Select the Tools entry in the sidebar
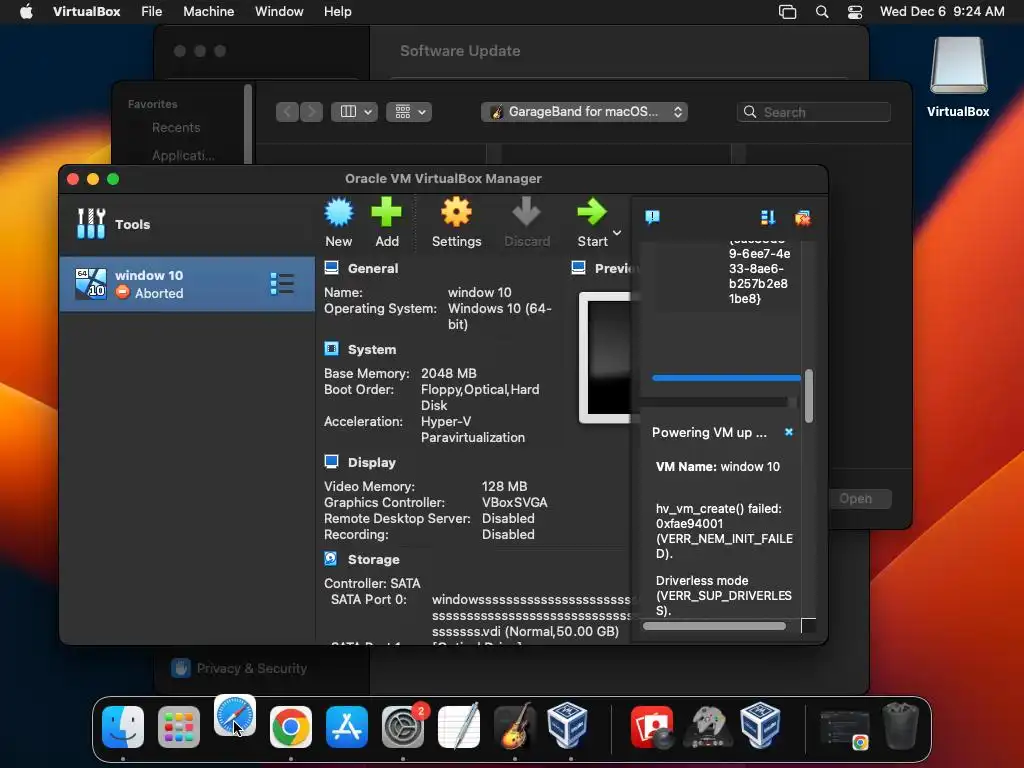1024x768 pixels. tap(187, 224)
